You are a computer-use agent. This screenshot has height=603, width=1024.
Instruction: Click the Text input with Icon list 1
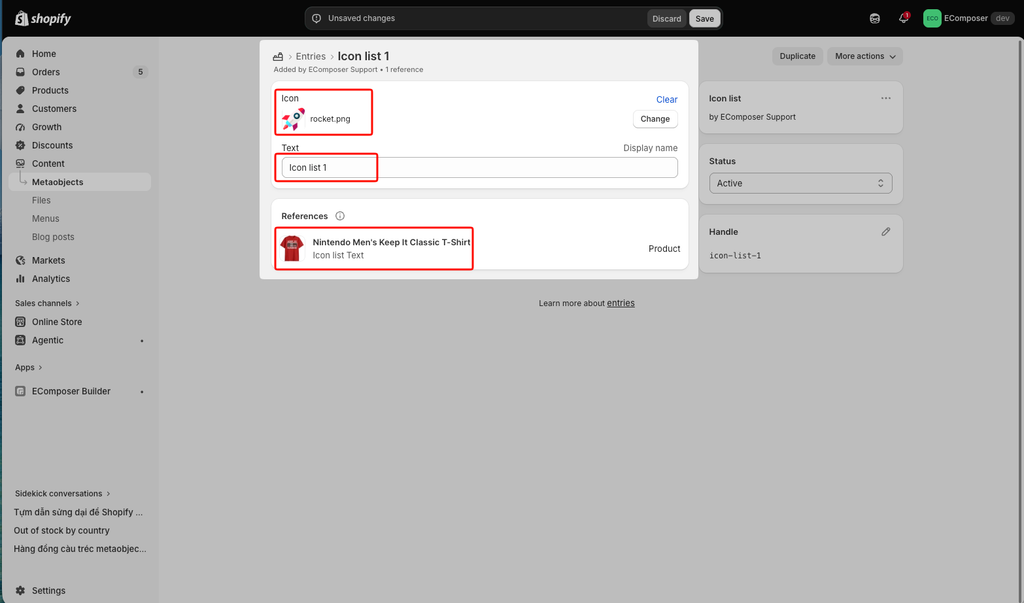point(480,167)
